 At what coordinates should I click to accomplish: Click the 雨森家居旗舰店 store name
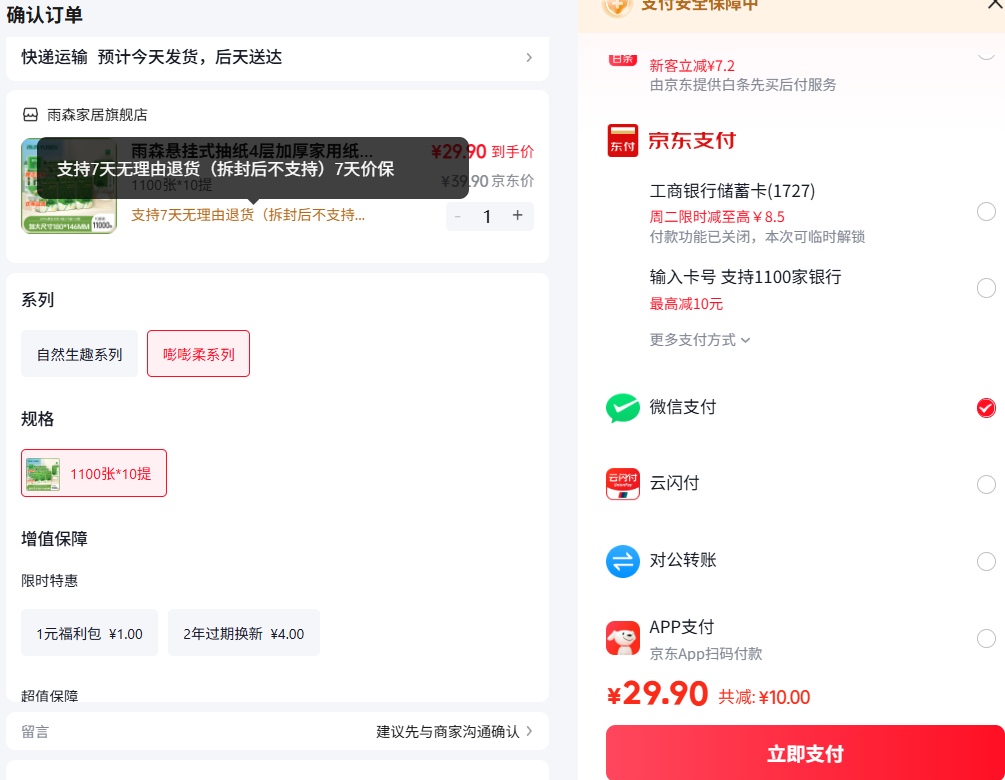[97, 115]
